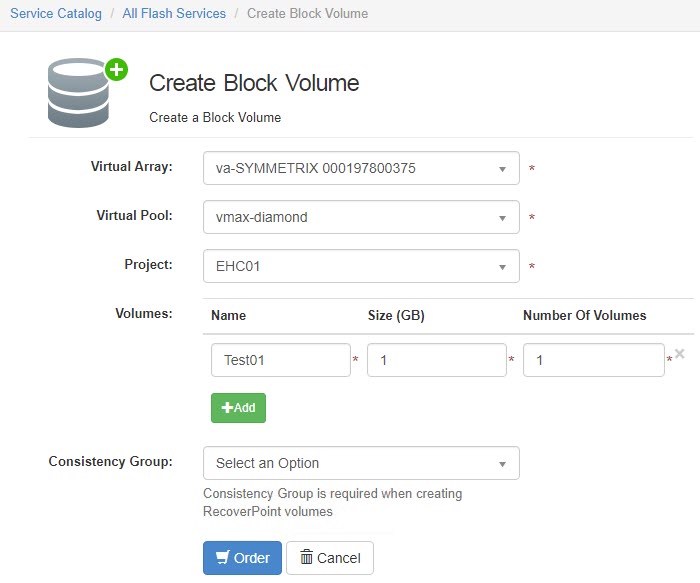This screenshot has width=700, height=583.
Task: Click the 'Create a Block Volume' subtitle
Action: tap(215, 117)
